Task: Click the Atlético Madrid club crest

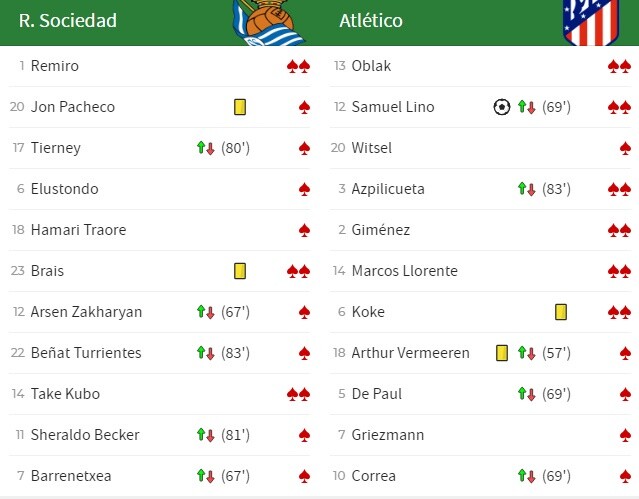Action: click(x=591, y=22)
